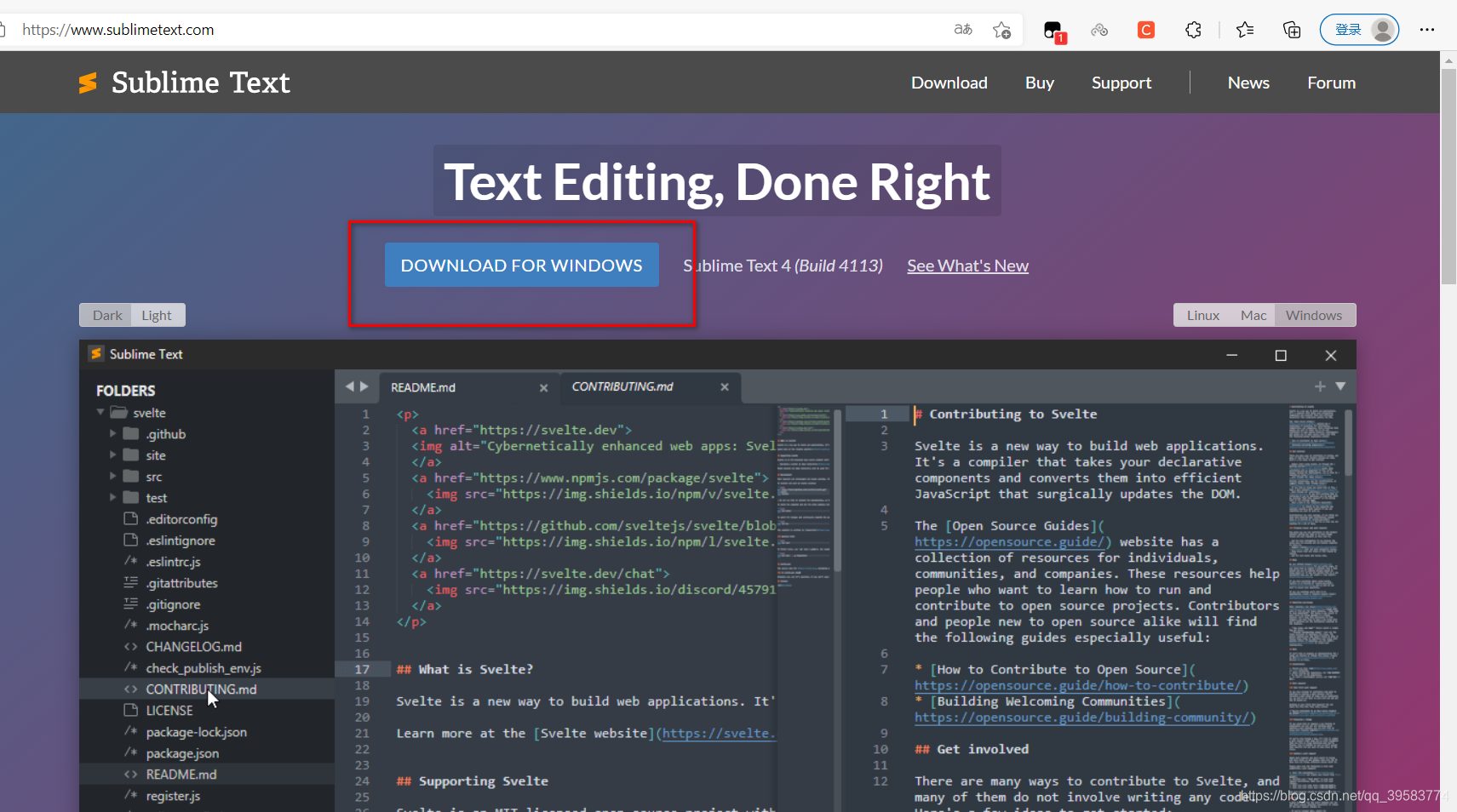The image size is (1457, 812).
Task: Collapse the svelte root folder
Action: (100, 412)
